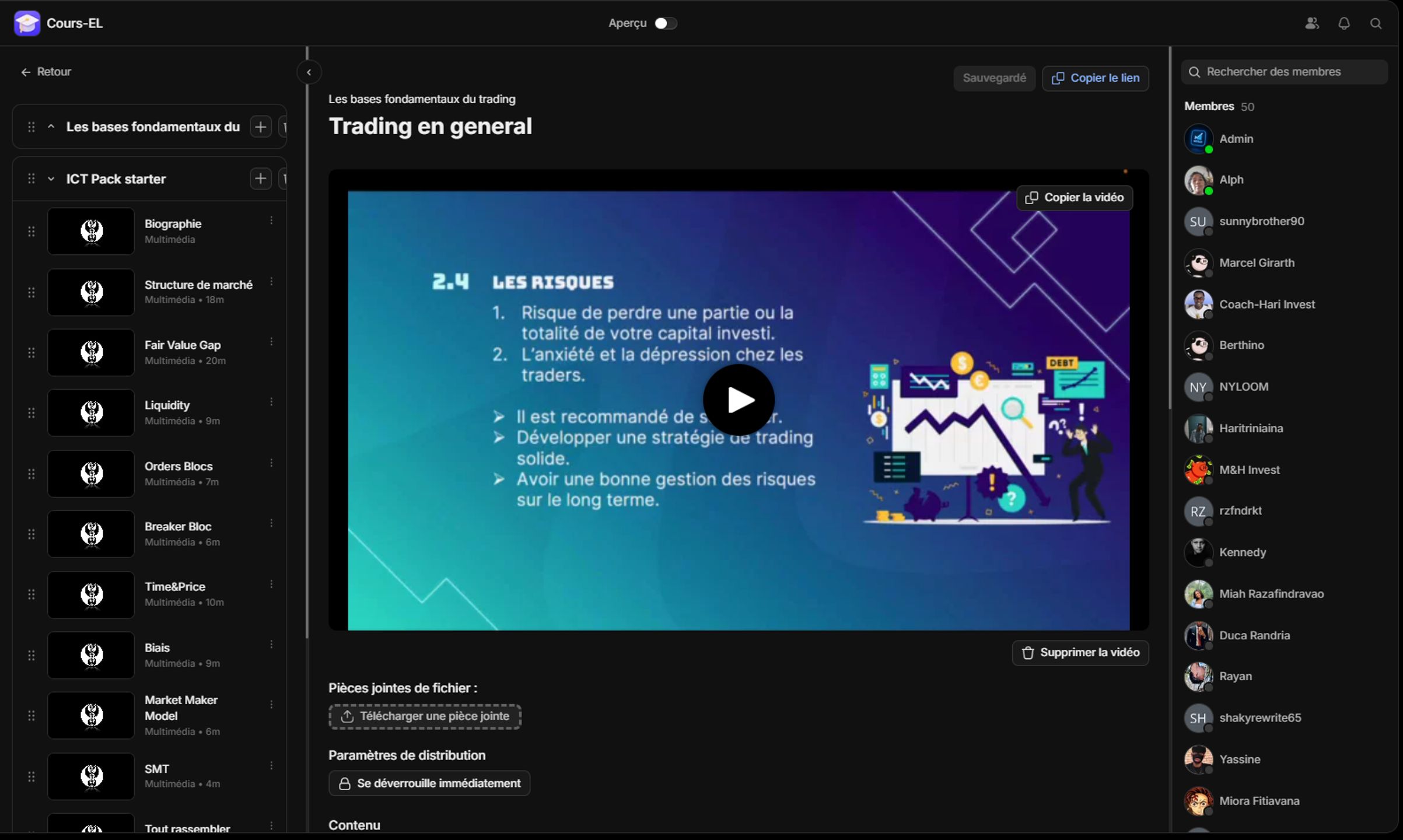This screenshot has height=840, width=1403.
Task: Click Télécharger une pièce jointe upload button
Action: [x=425, y=716]
